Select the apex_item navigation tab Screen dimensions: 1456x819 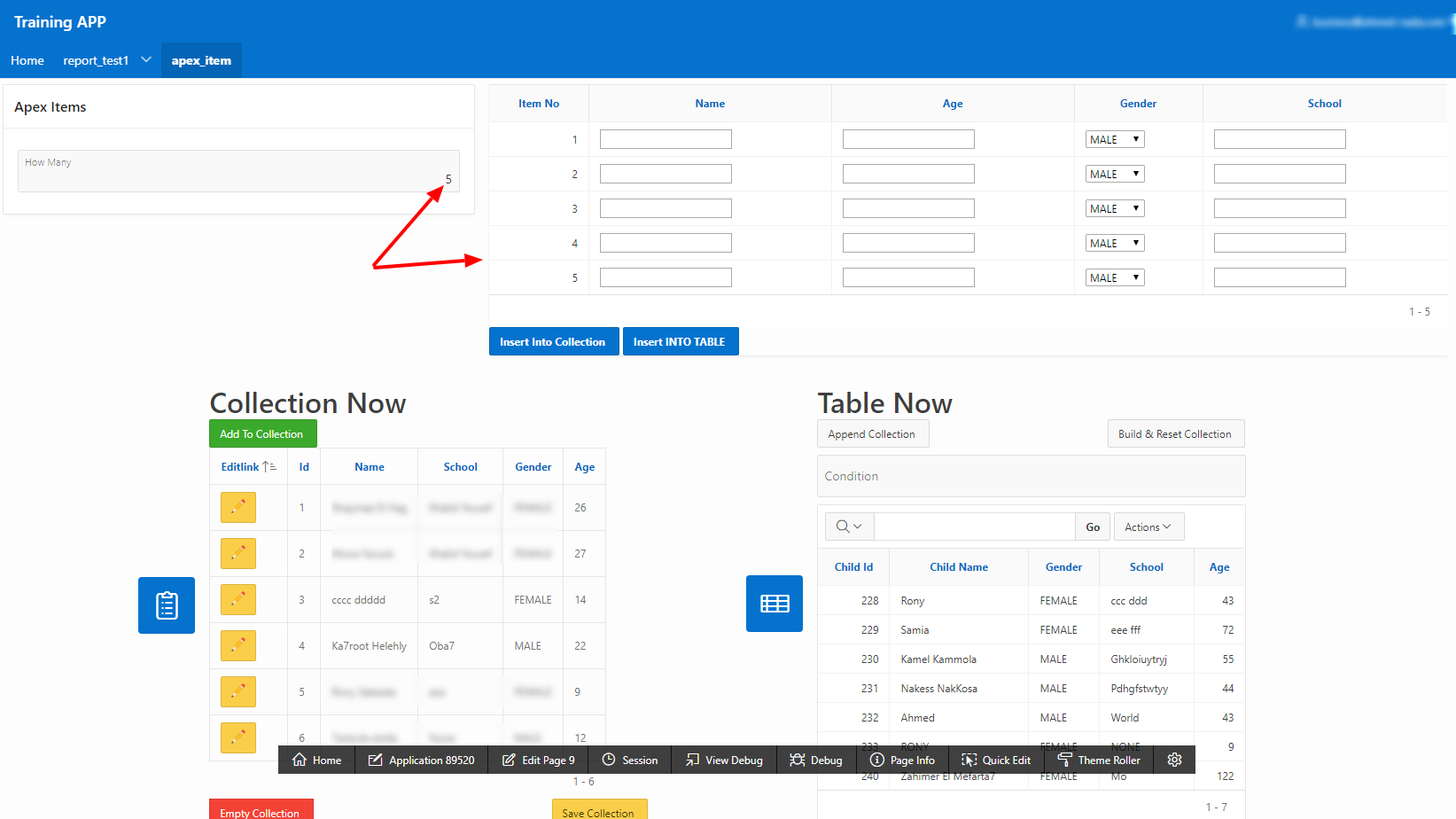[201, 60]
